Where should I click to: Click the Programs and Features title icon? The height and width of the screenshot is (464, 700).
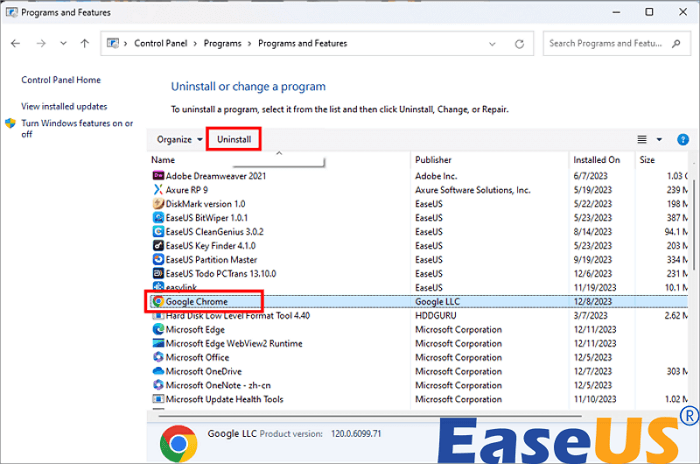(x=11, y=12)
